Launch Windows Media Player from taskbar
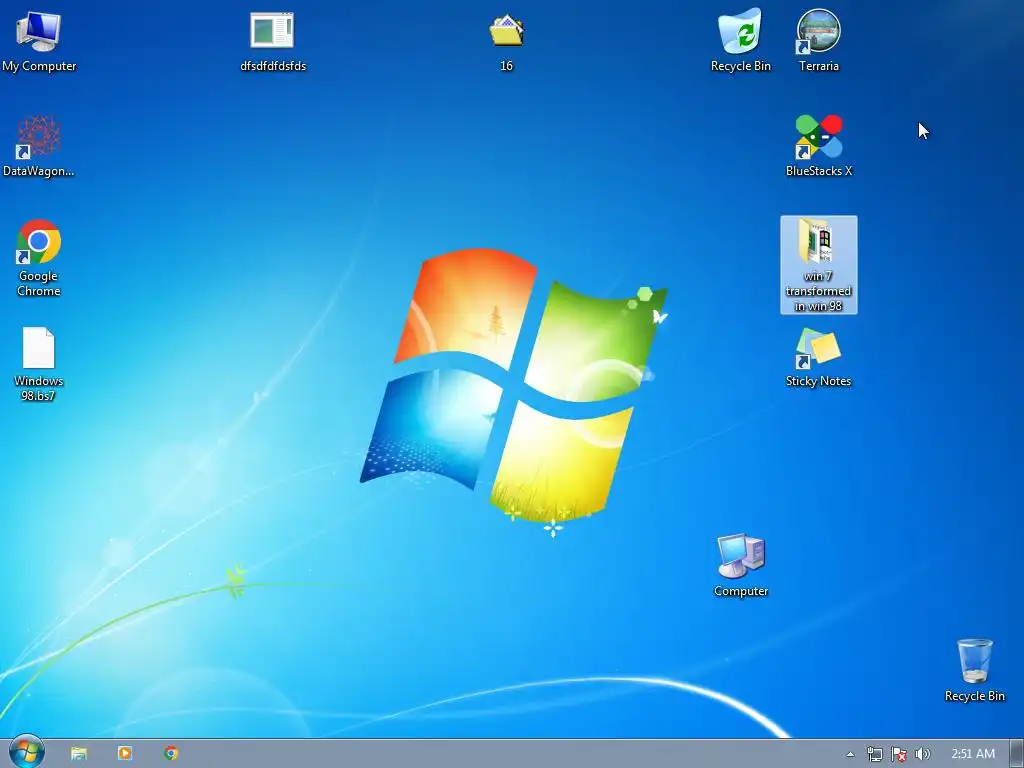The width and height of the screenshot is (1024, 768). click(x=125, y=754)
